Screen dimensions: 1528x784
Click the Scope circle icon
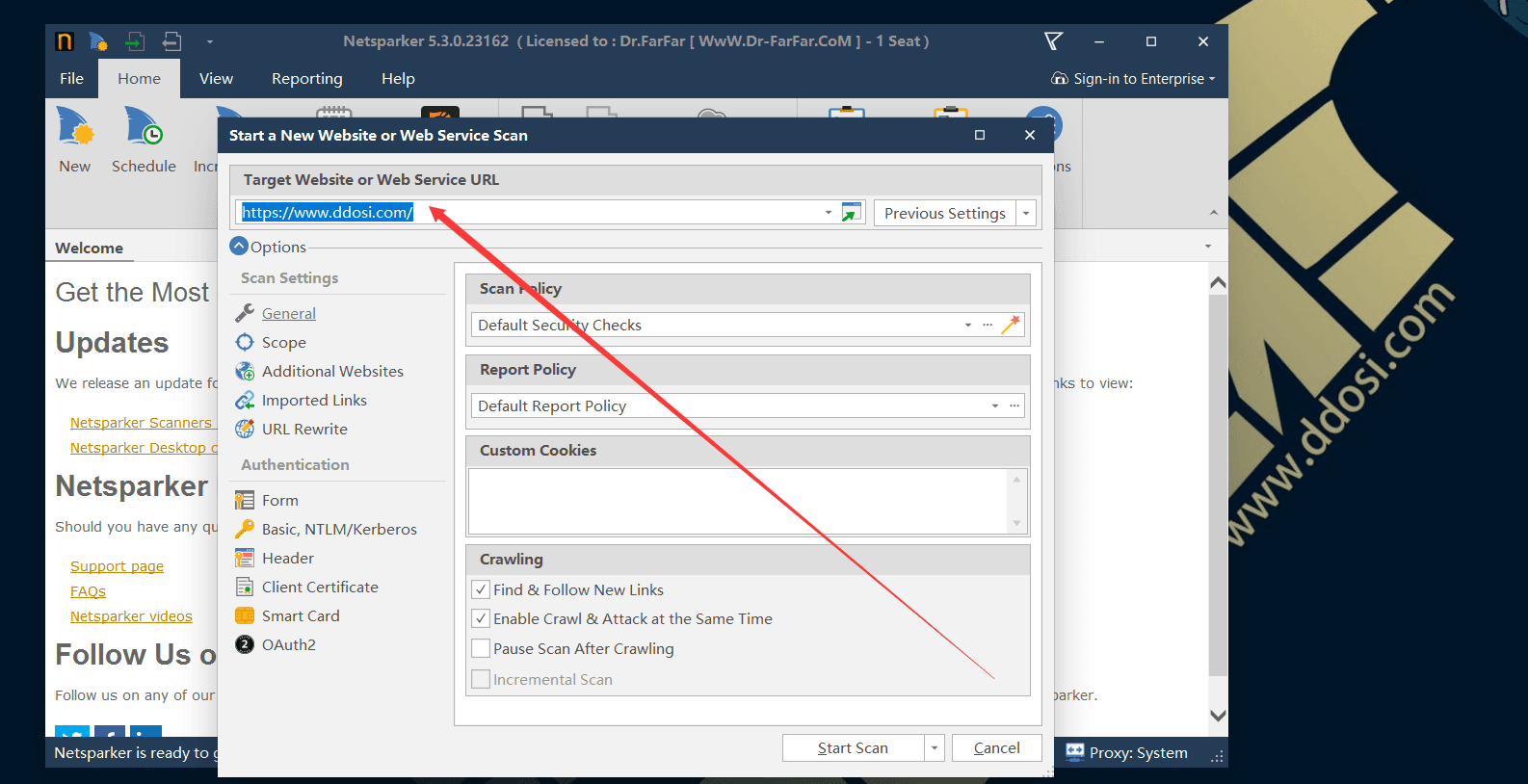[x=245, y=342]
